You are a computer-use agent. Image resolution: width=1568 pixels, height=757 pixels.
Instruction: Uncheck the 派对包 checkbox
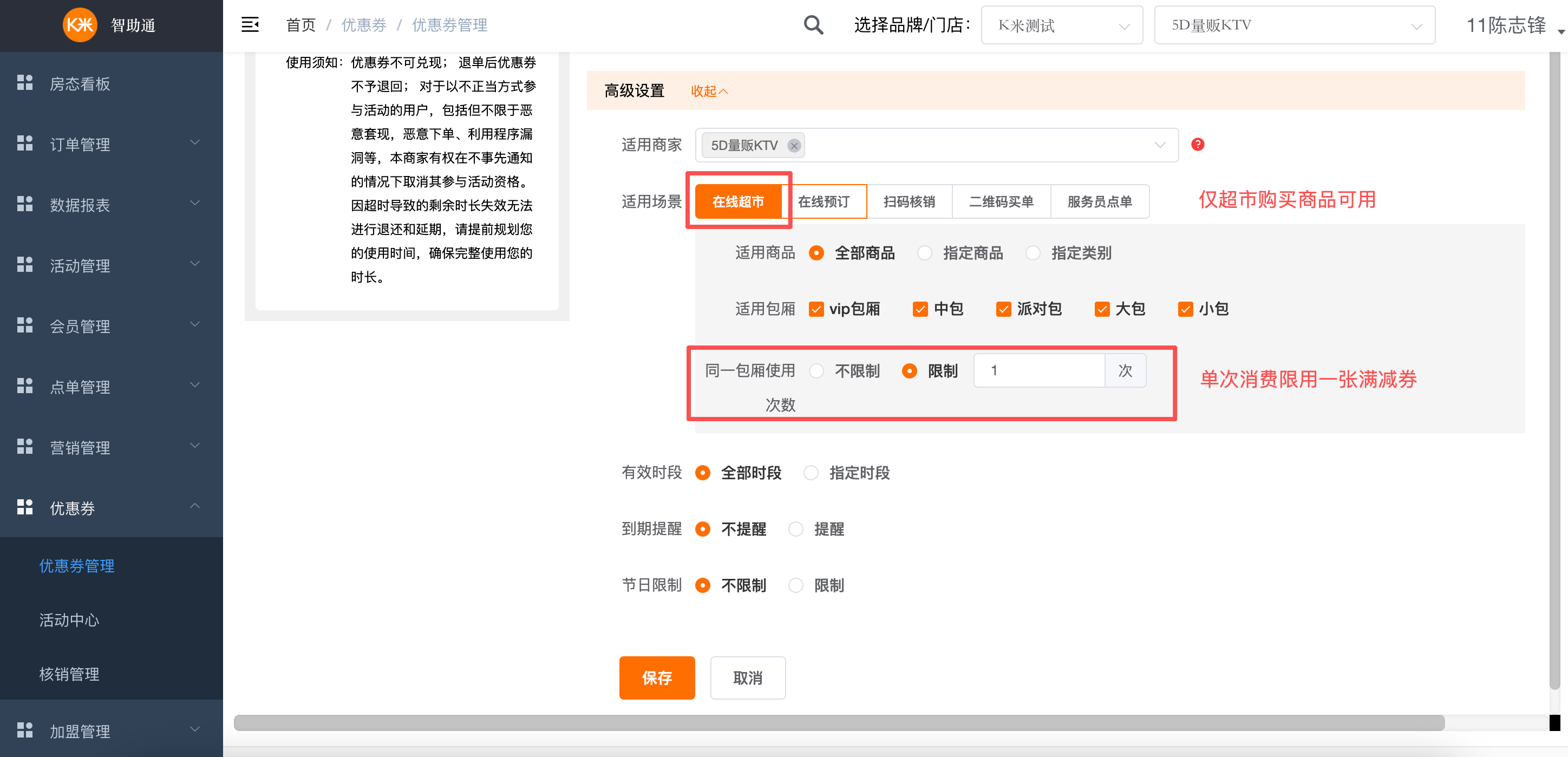click(1004, 309)
